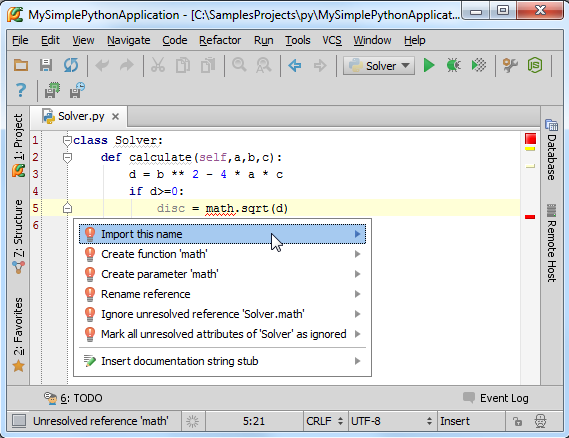Expand submenu arrow for Insert documentation string stub
This screenshot has height=438, width=569.
(357, 361)
